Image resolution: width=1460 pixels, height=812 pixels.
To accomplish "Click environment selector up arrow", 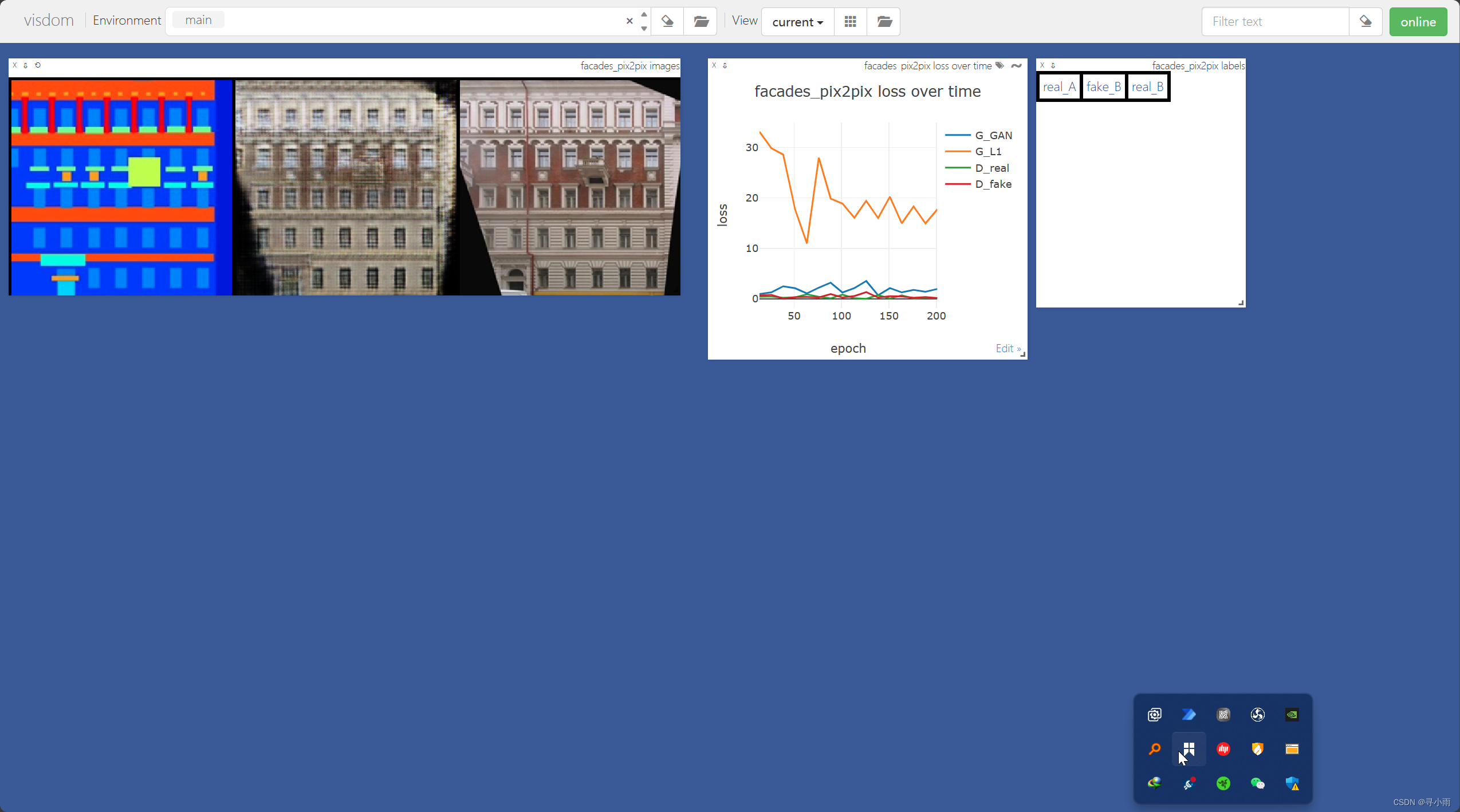I will click(644, 15).
